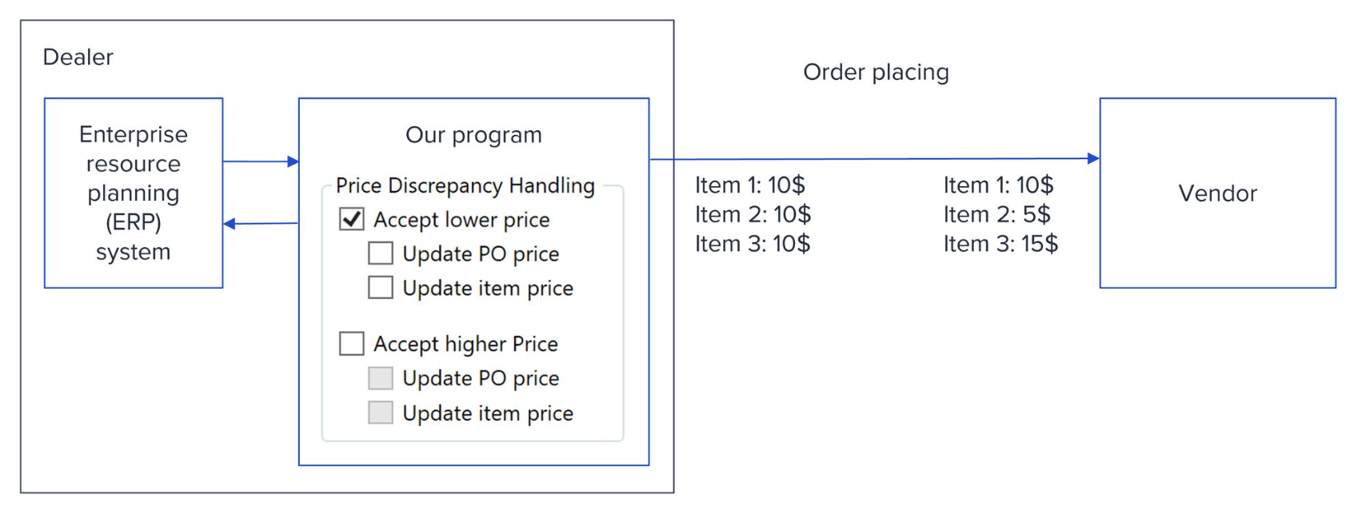This screenshot has height=518, width=1366.
Task: Select the Enterprise resource planning (ERP) system box
Action: 133,193
